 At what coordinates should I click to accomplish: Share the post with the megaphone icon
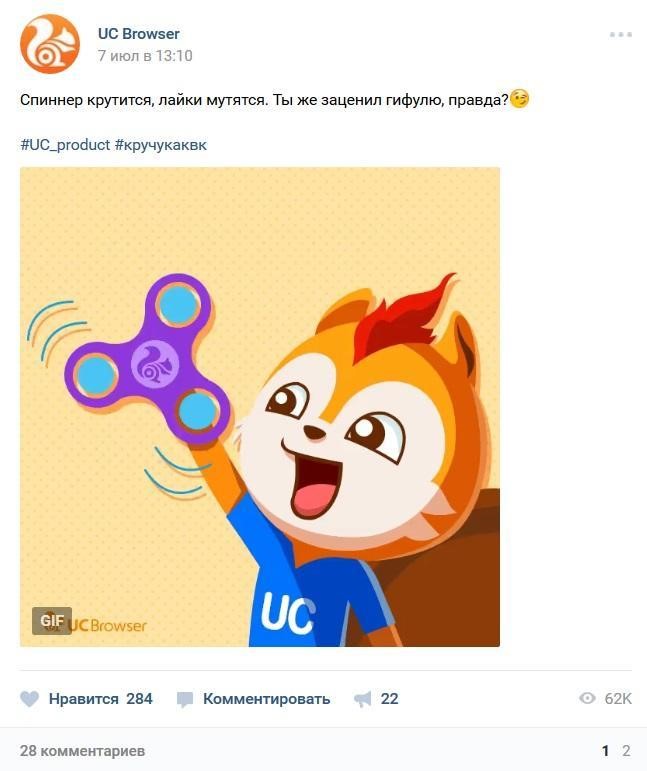[363, 699]
